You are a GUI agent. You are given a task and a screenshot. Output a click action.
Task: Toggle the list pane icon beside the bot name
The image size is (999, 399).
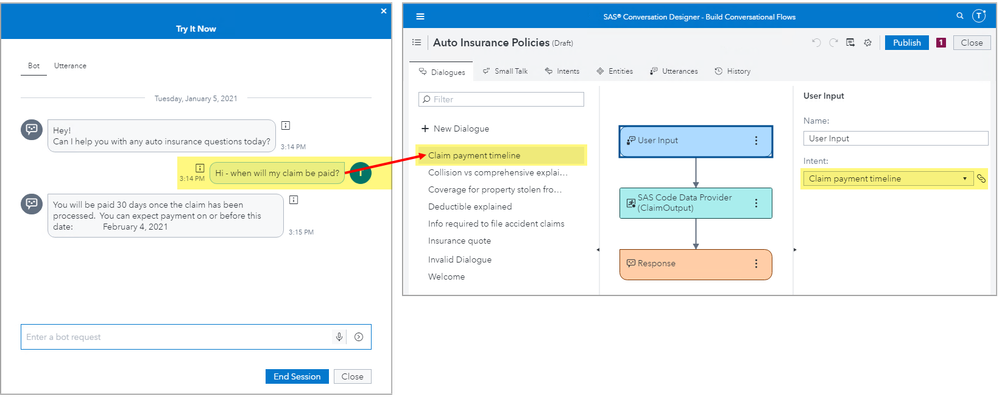[x=417, y=43]
